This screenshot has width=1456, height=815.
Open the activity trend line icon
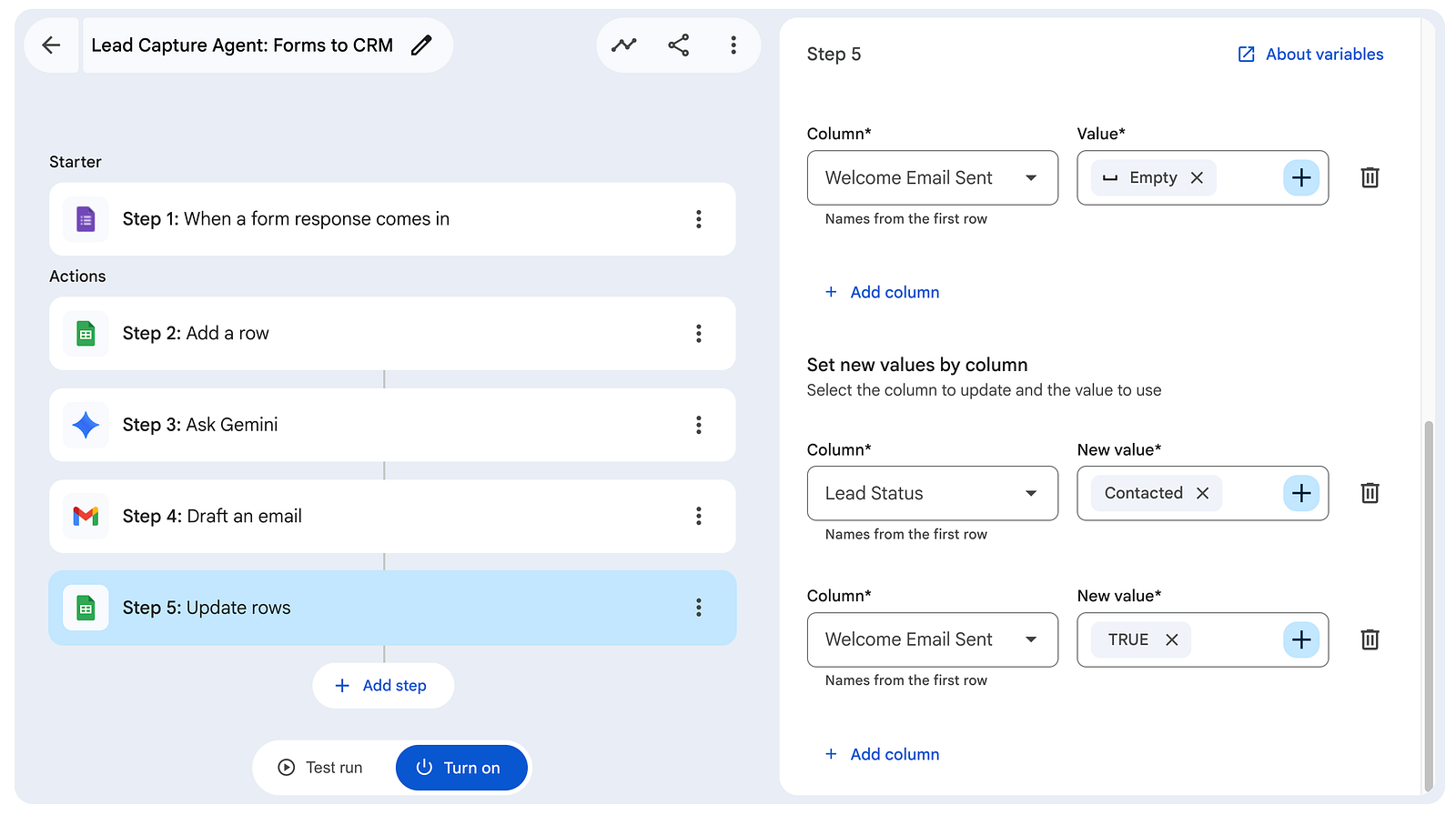624,45
